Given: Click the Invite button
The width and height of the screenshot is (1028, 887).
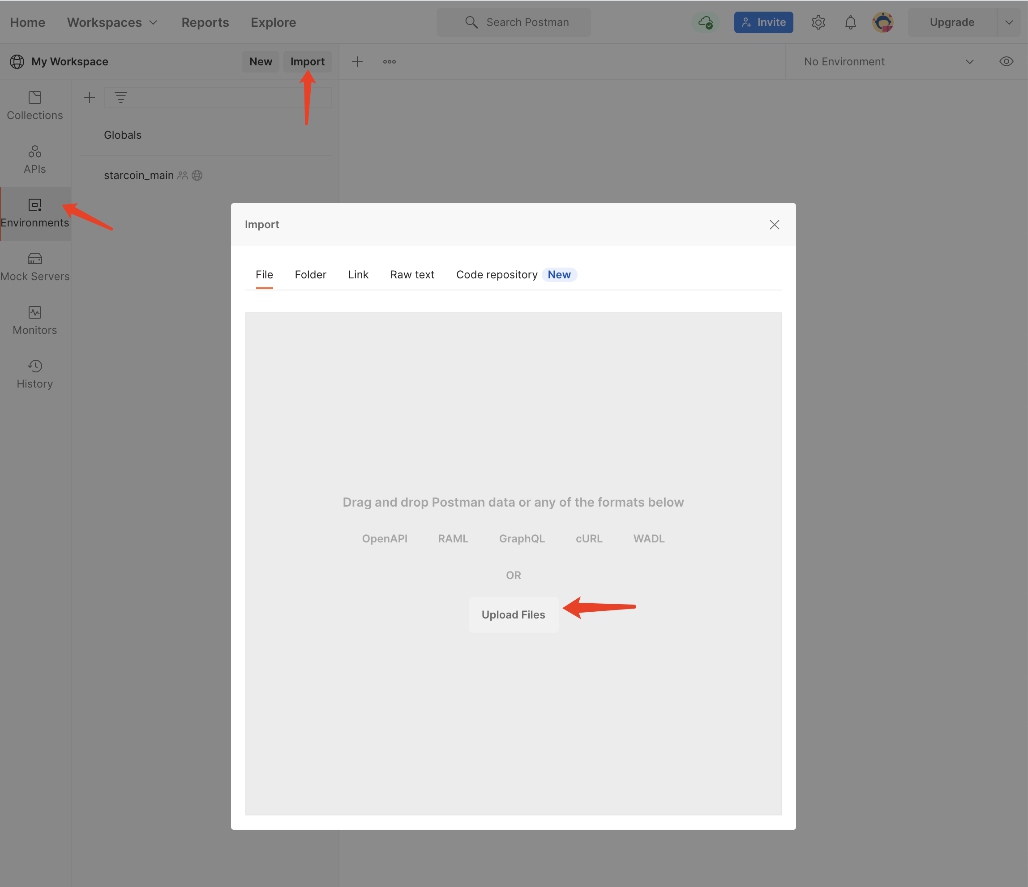Looking at the screenshot, I should (x=763, y=22).
